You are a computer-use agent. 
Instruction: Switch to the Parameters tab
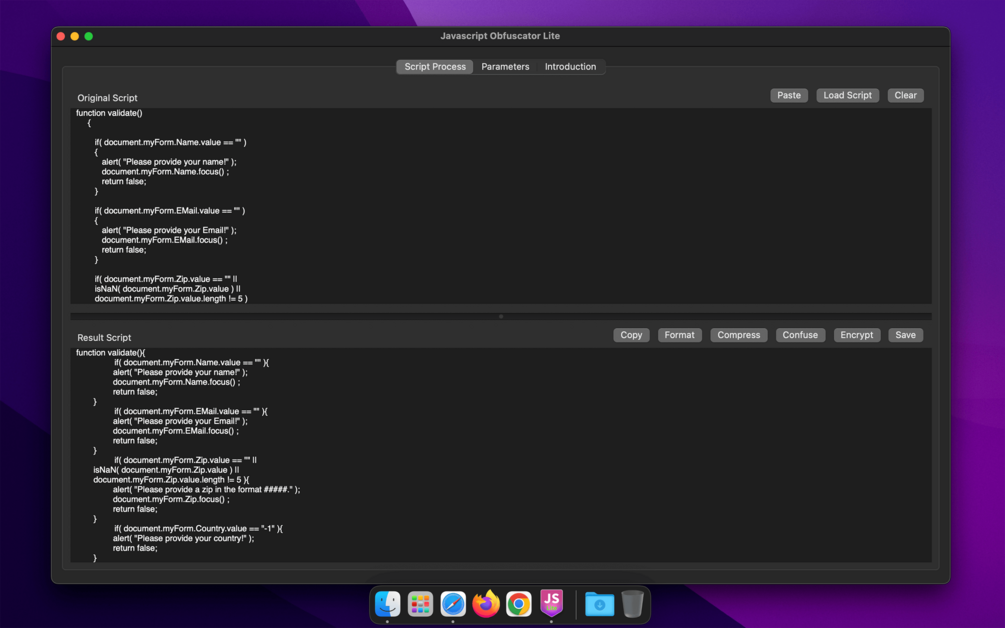pyautogui.click(x=505, y=67)
